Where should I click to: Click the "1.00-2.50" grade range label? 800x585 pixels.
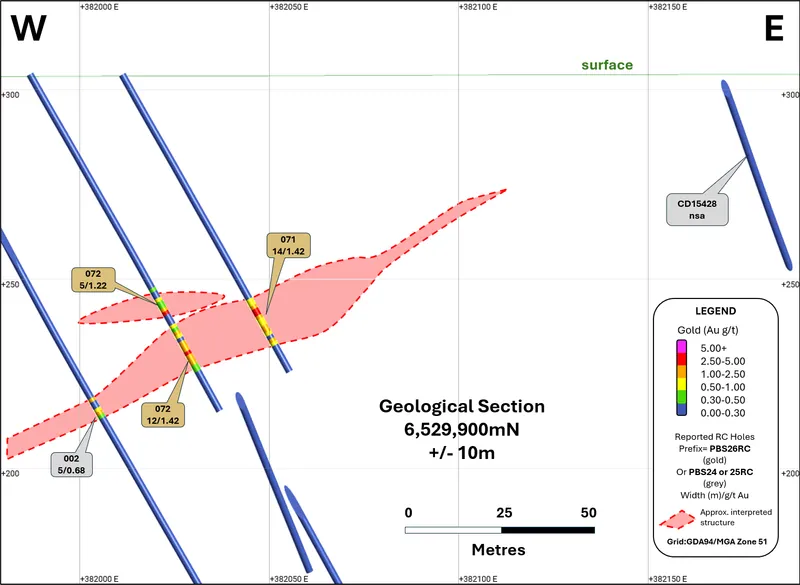[722, 374]
